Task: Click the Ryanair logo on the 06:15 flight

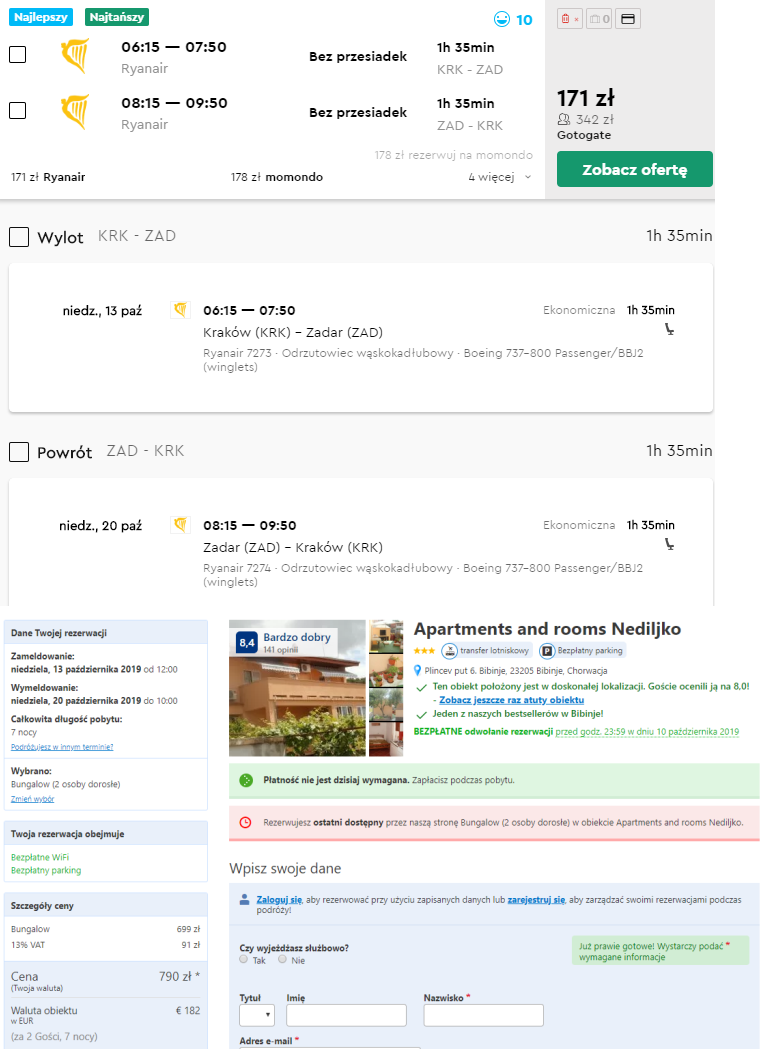Action: [x=75, y=56]
